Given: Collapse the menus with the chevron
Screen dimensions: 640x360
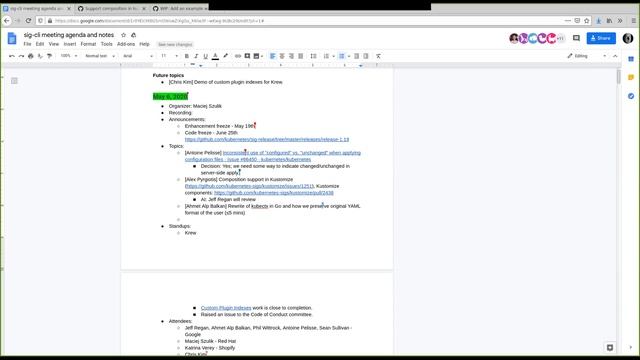Looking at the screenshot, I should (615, 56).
